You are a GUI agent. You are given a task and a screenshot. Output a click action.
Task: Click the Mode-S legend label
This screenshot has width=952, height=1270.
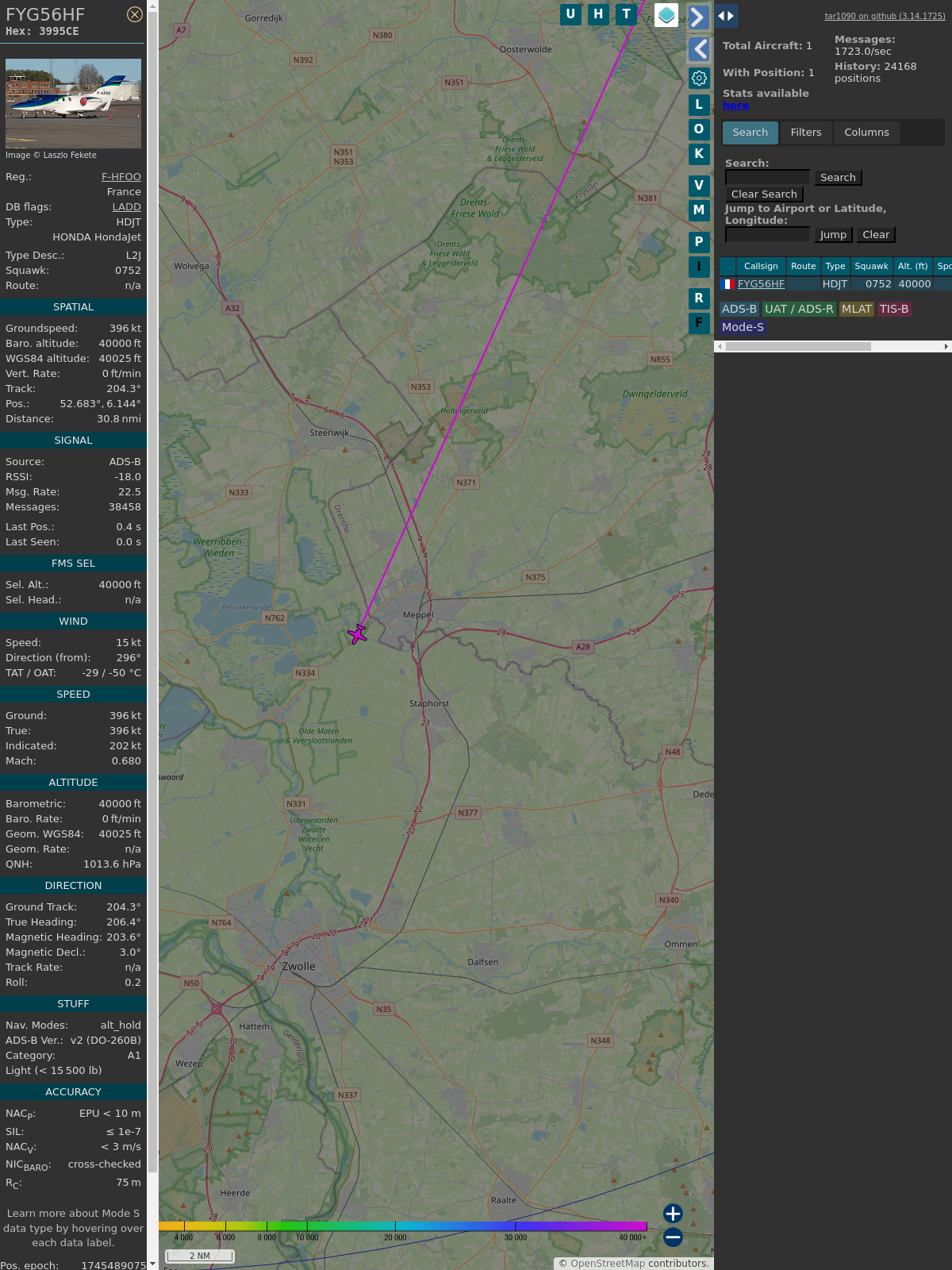pos(743,327)
